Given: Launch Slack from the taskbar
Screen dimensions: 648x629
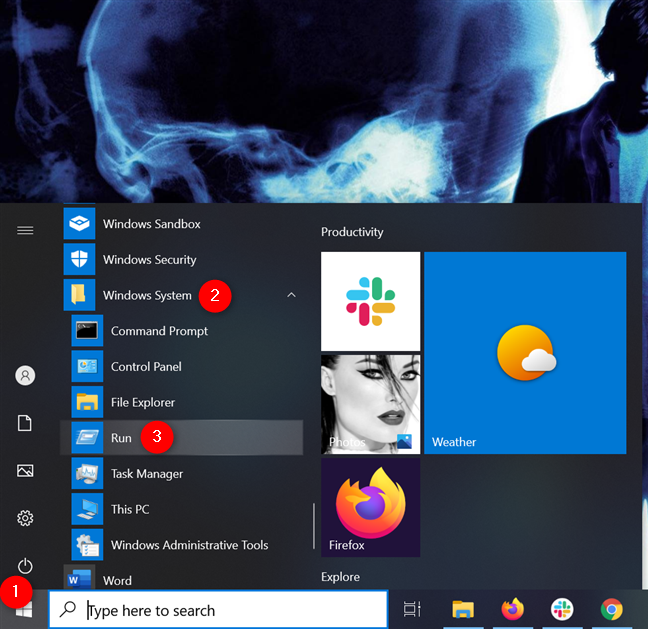Looking at the screenshot, I should [x=562, y=609].
